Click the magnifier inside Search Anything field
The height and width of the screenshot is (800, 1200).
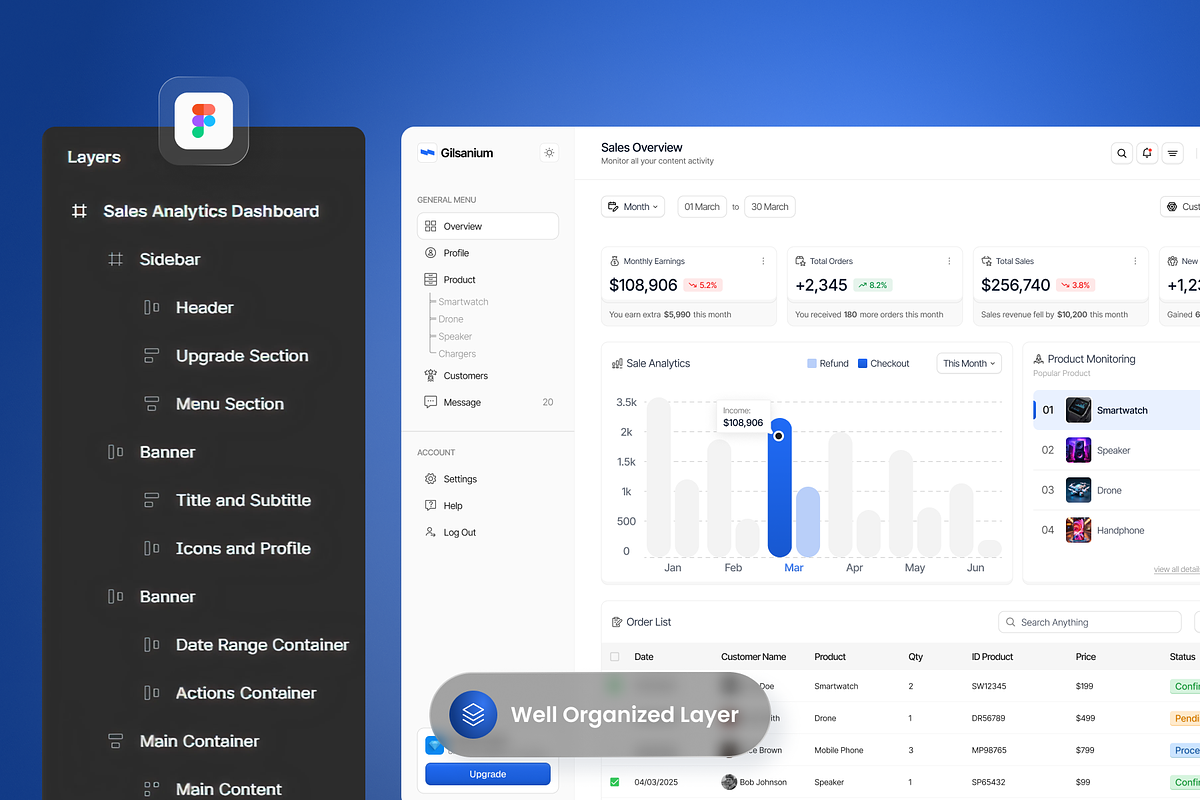(x=1011, y=622)
